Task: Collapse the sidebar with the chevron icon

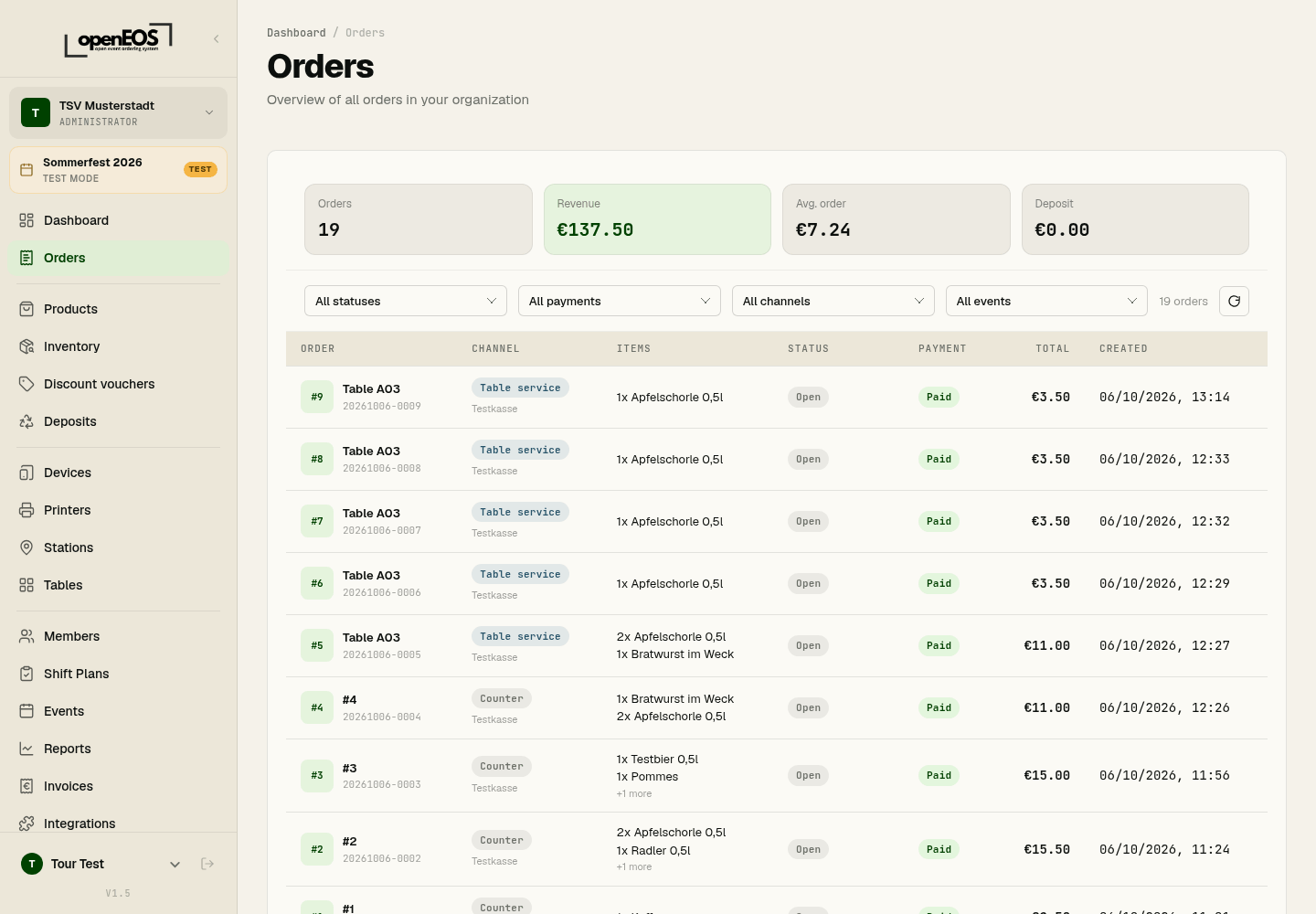Action: click(217, 38)
